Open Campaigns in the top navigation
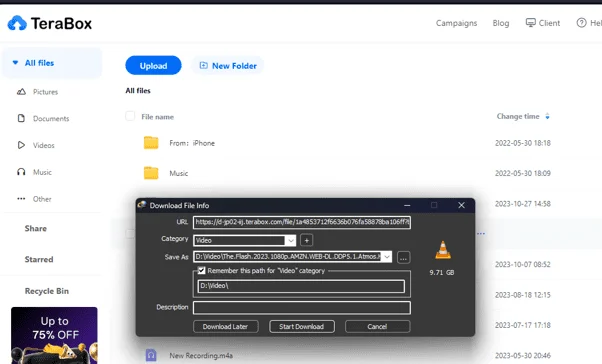The width and height of the screenshot is (602, 364). [x=456, y=23]
